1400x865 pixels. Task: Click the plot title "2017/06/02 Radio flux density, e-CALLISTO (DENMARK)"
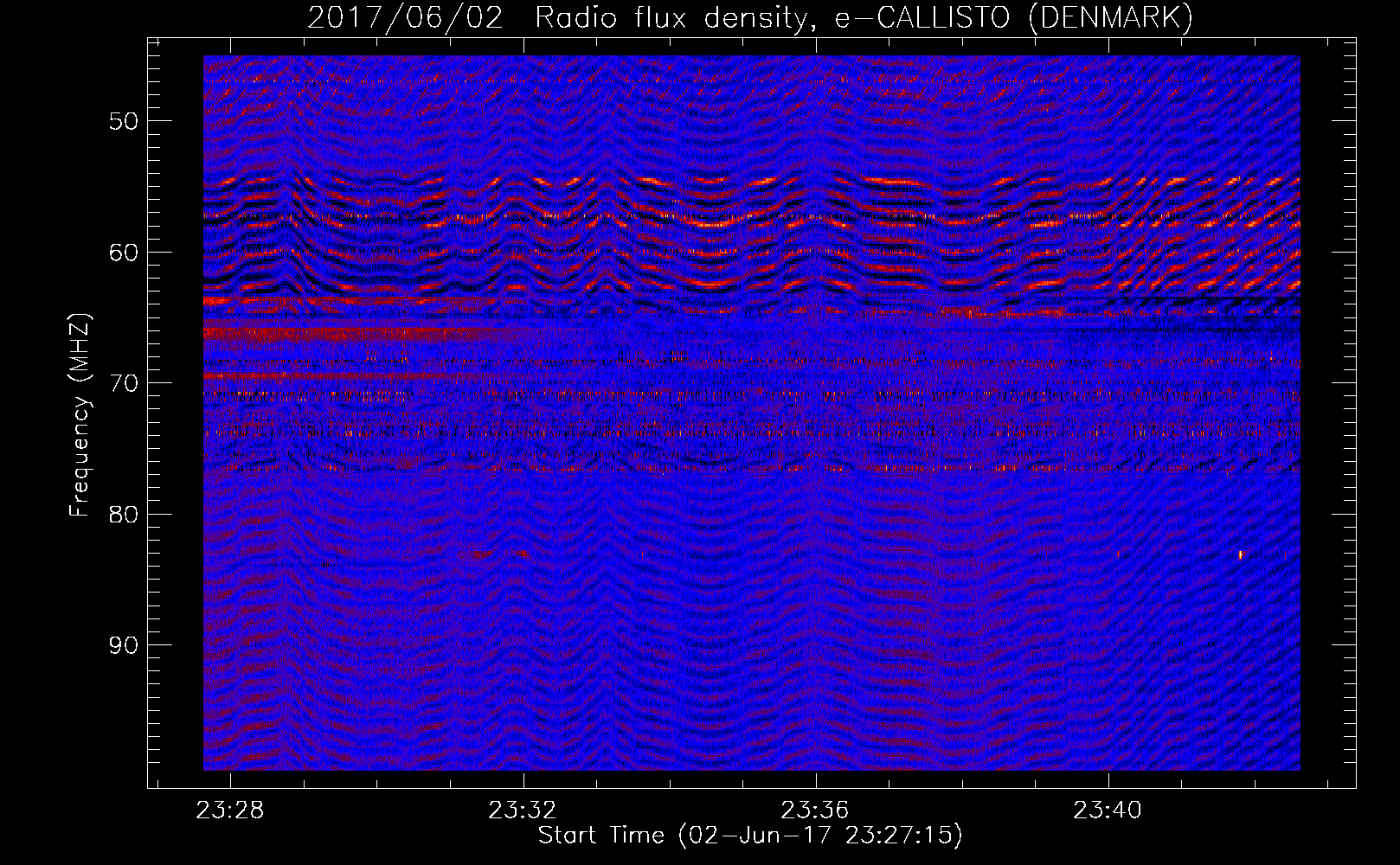point(750,18)
